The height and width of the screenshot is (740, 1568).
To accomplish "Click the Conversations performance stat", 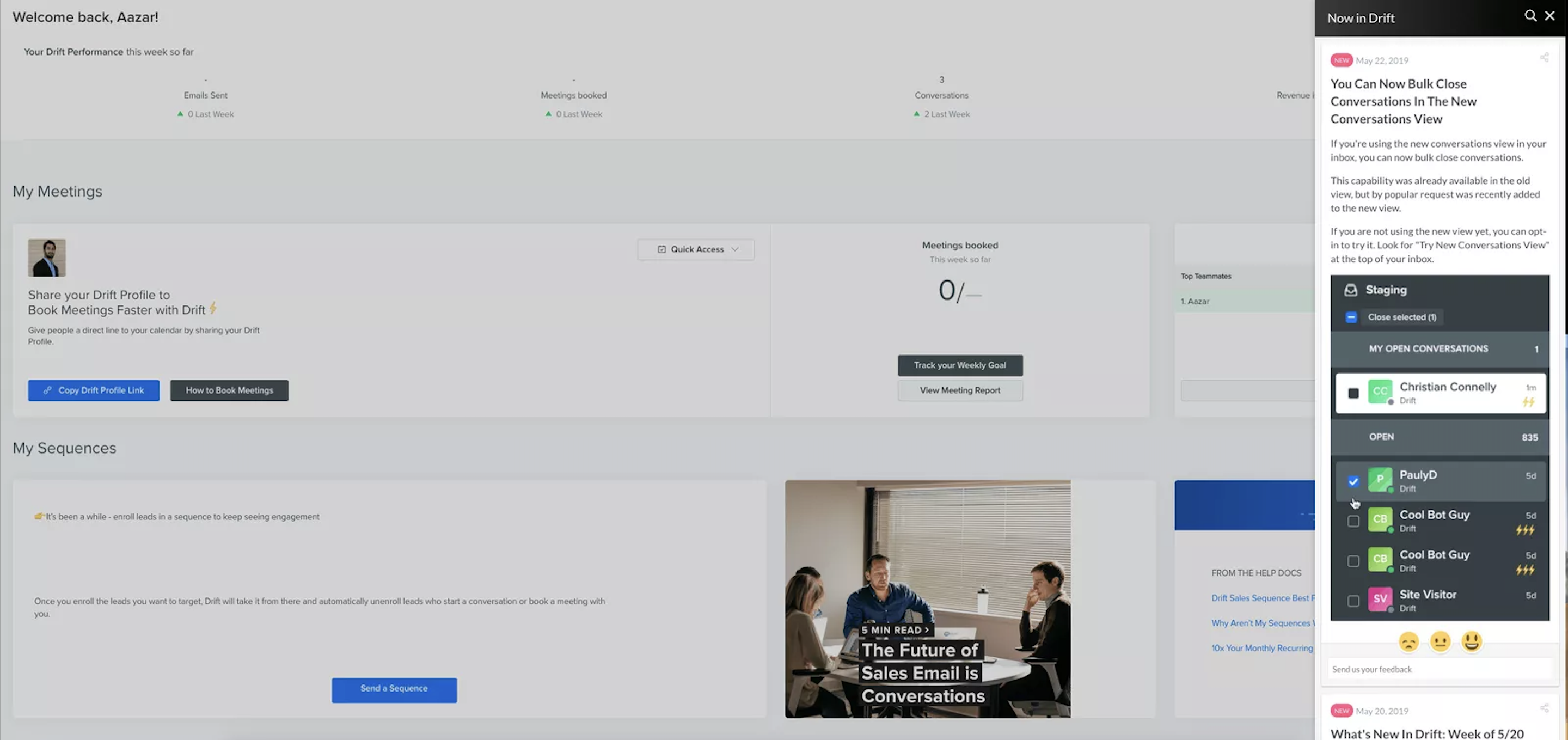I will (x=941, y=95).
